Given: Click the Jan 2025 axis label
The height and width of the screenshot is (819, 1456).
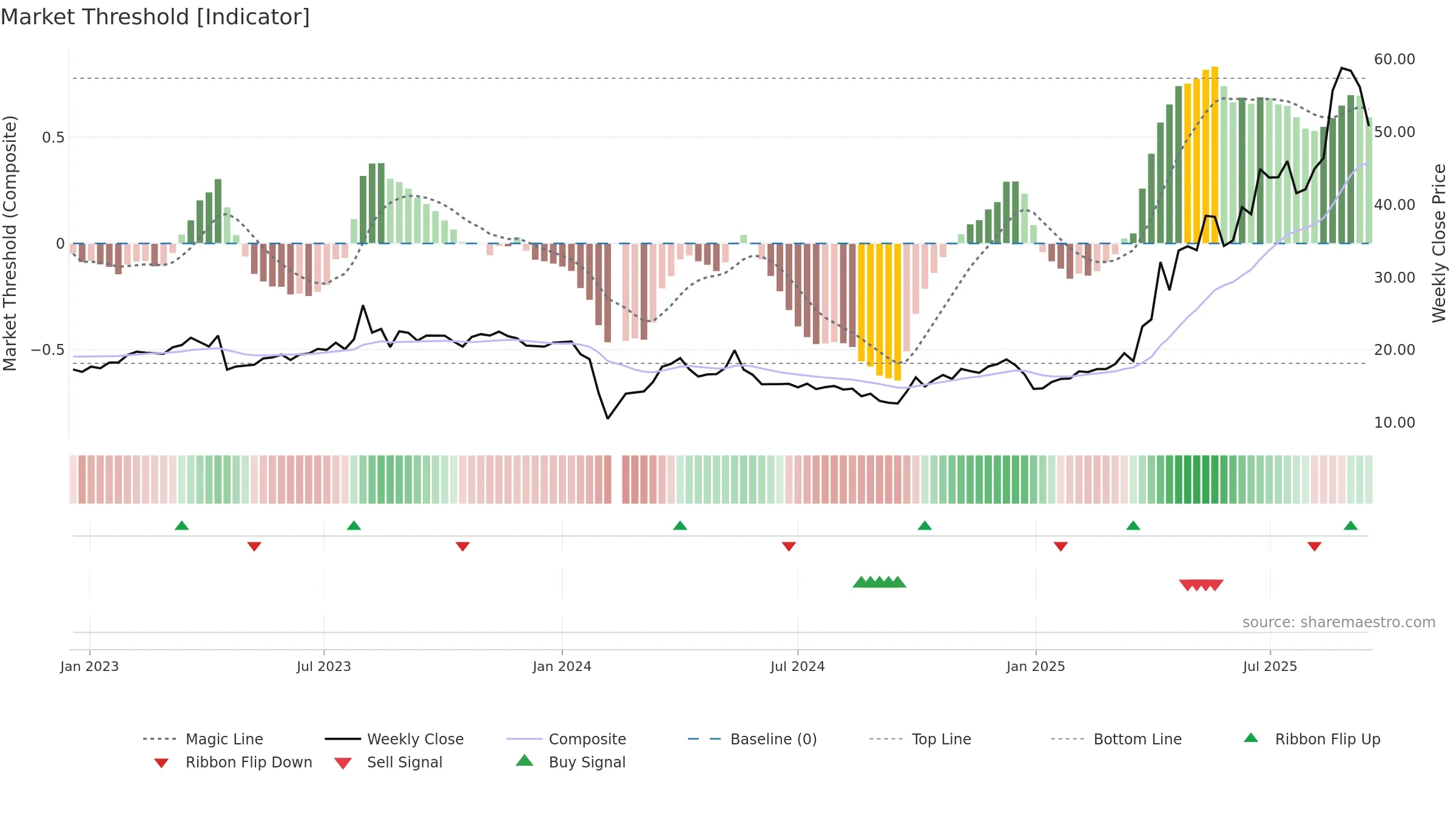Looking at the screenshot, I should tap(1036, 667).
